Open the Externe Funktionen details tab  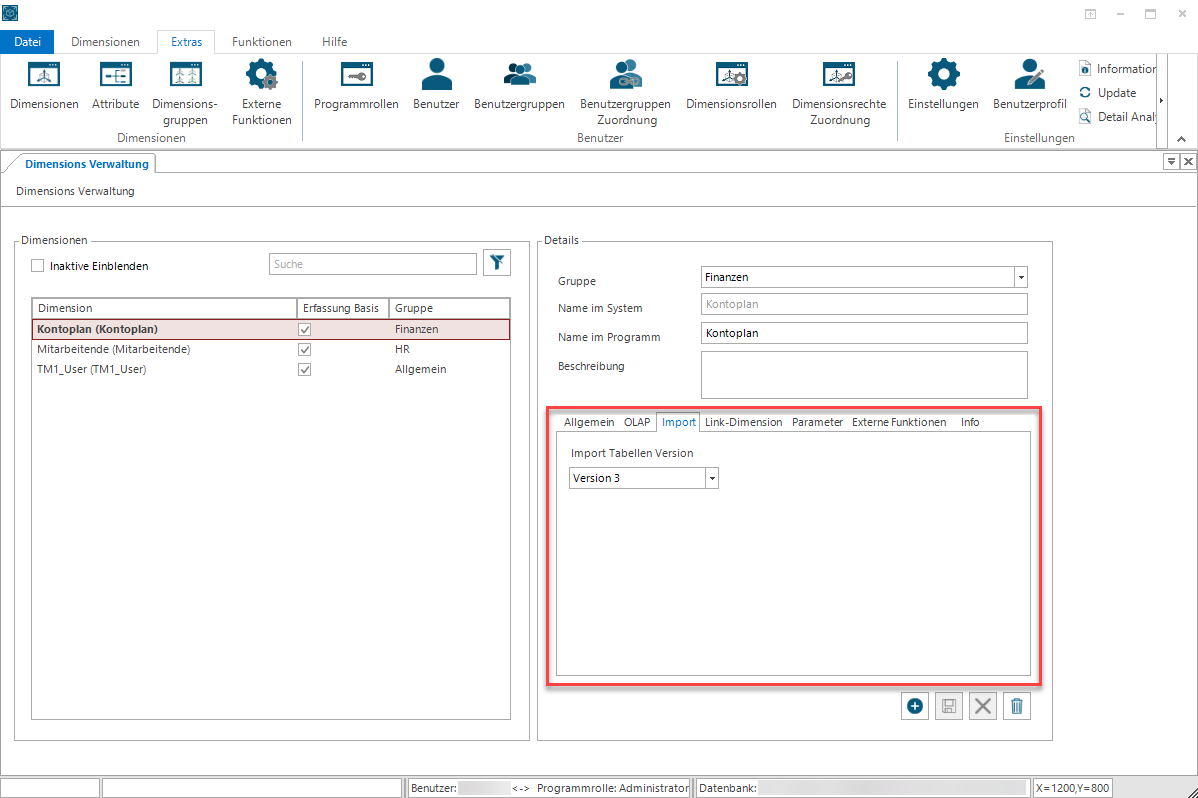(899, 422)
